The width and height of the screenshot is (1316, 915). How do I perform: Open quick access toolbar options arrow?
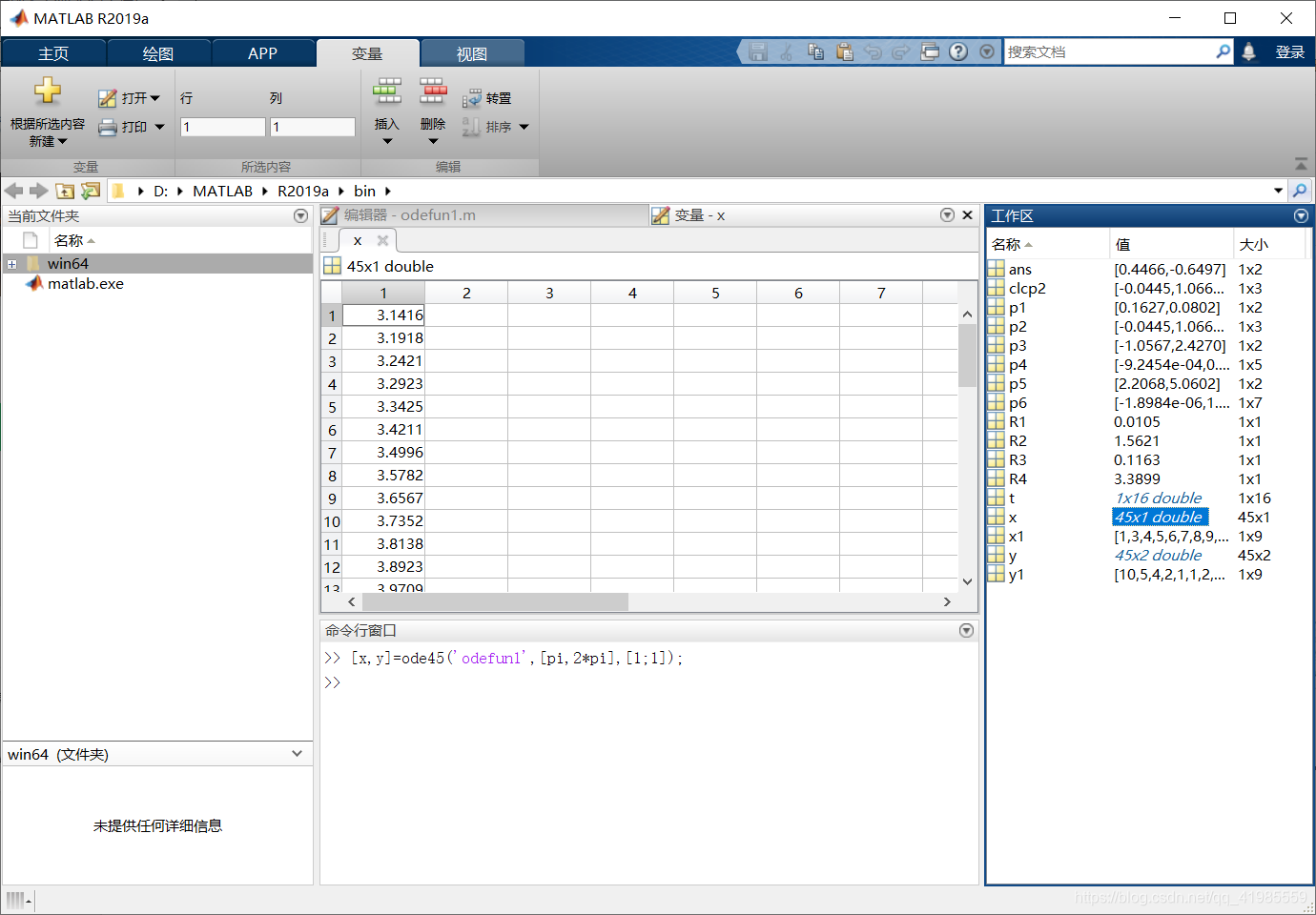[987, 52]
